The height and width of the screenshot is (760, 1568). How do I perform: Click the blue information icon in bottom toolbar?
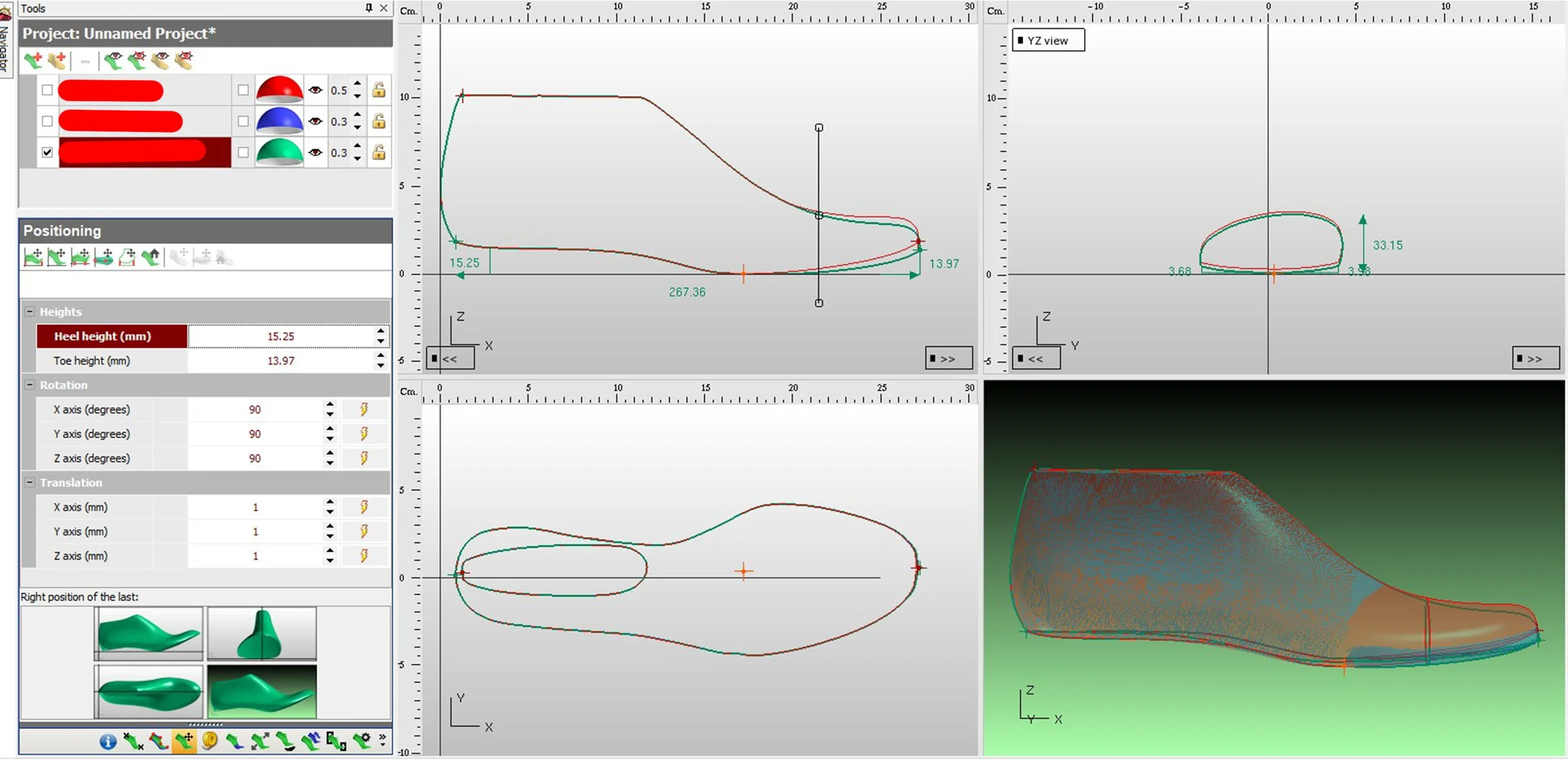(x=108, y=742)
